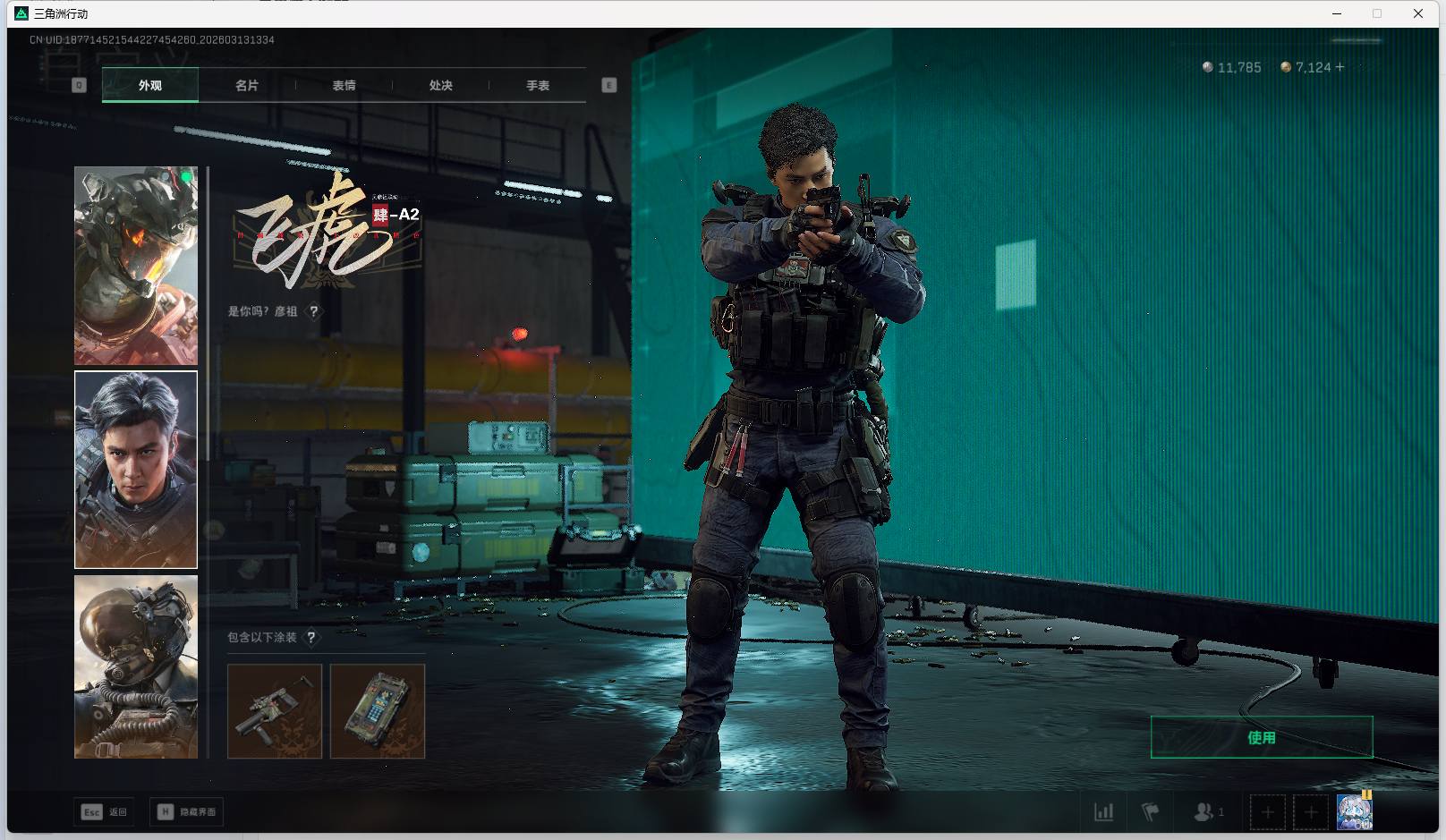Click the help icon beside 包含以下涂装
The image size is (1446, 840).
click(x=310, y=638)
